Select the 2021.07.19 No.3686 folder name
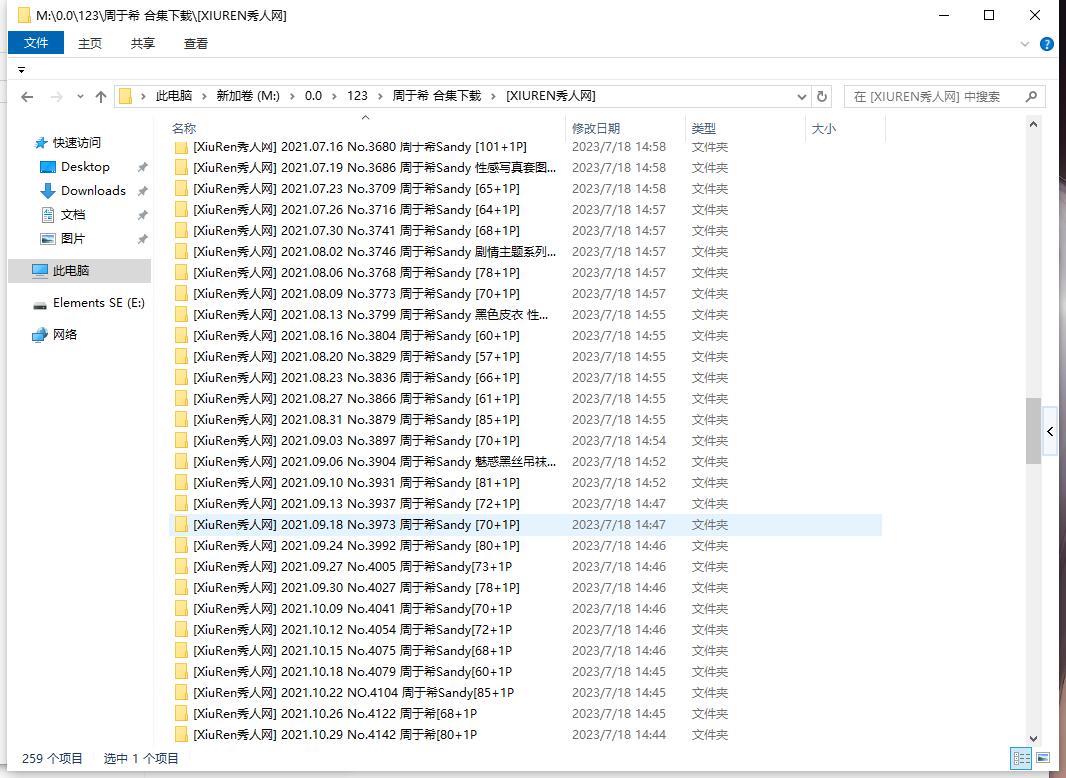Image resolution: width=1066 pixels, height=778 pixels. click(375, 167)
